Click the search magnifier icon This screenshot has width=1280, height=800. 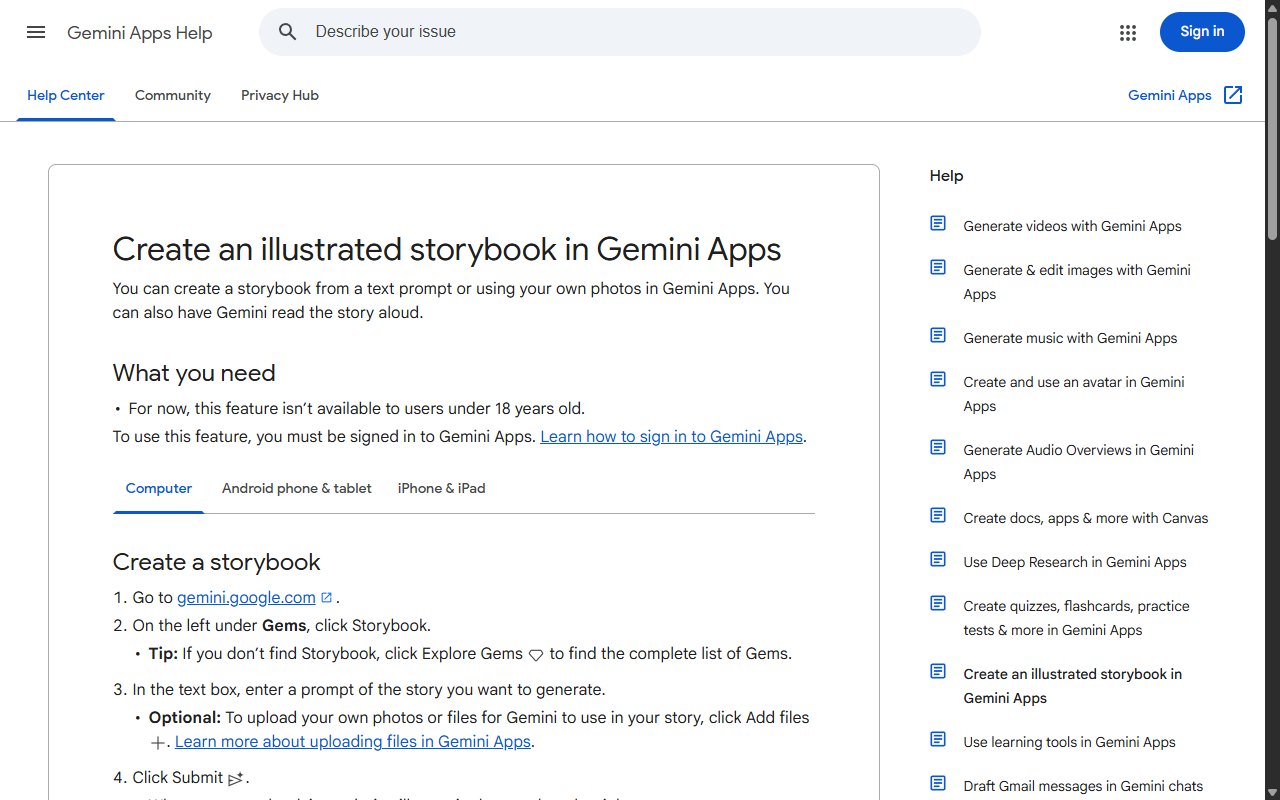tap(288, 32)
